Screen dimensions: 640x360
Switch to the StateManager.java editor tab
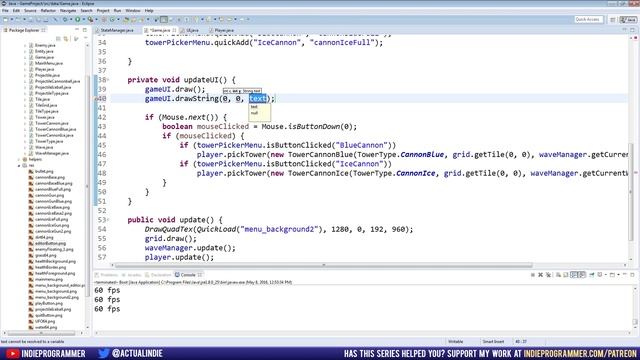click(116, 30)
